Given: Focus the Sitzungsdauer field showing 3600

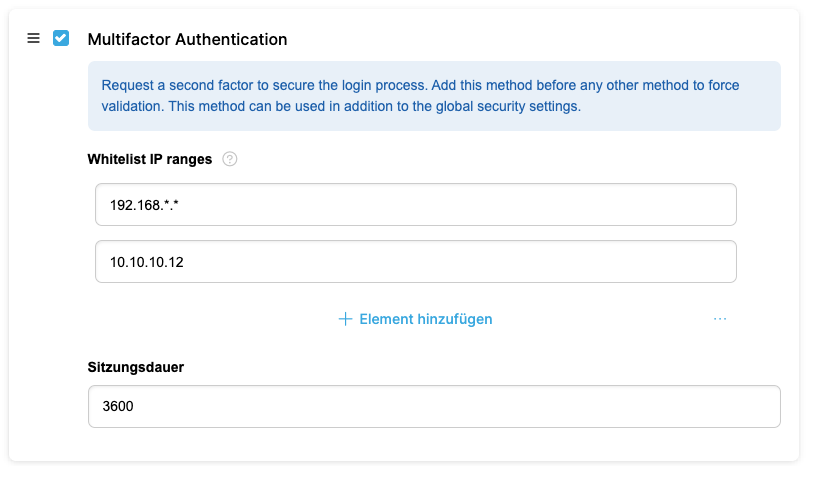Looking at the screenshot, I should point(434,407).
